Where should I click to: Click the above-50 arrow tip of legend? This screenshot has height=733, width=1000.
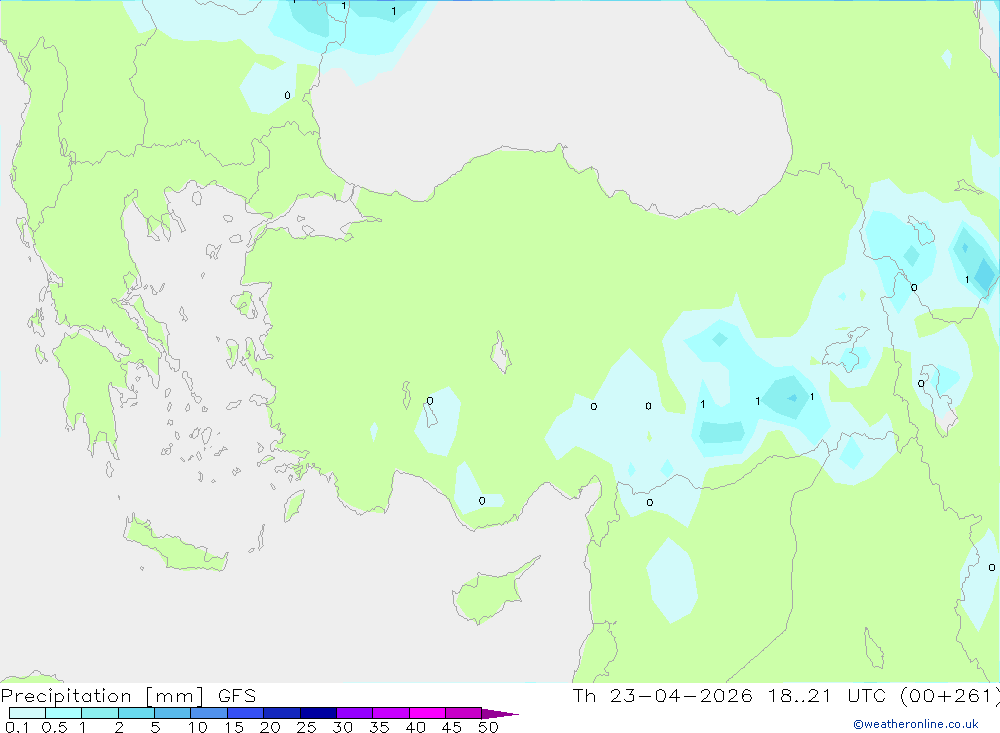(500, 713)
